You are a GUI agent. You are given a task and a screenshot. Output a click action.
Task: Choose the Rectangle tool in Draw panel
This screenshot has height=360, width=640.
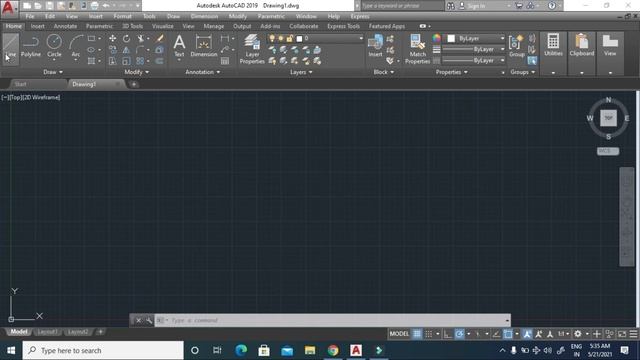(x=91, y=38)
